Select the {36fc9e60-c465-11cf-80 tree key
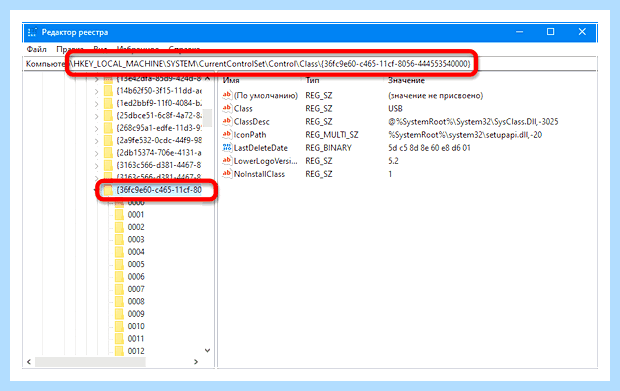Viewport: 620px width, 391px height. pyautogui.click(x=159, y=190)
